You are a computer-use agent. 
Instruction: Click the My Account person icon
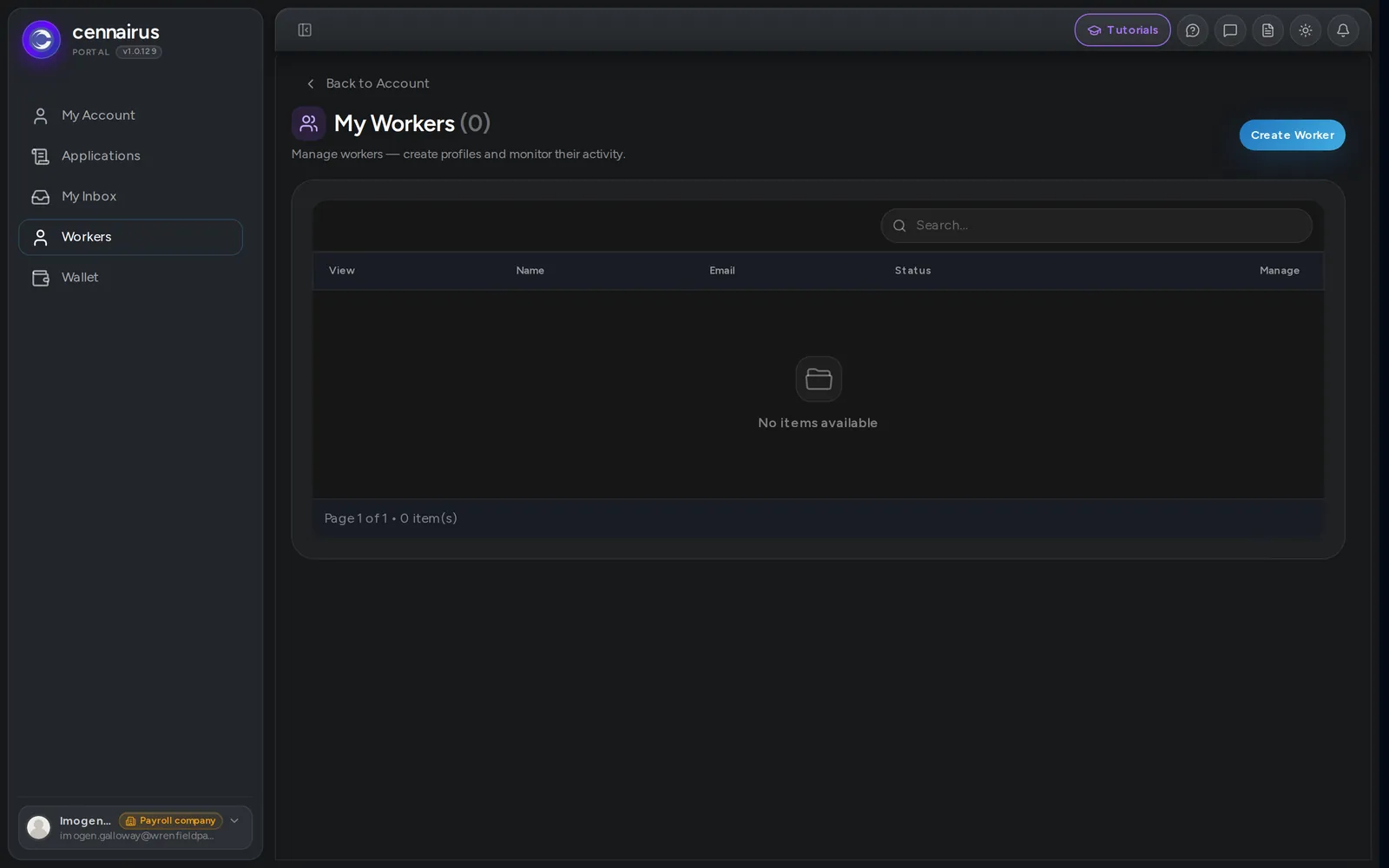point(41,115)
